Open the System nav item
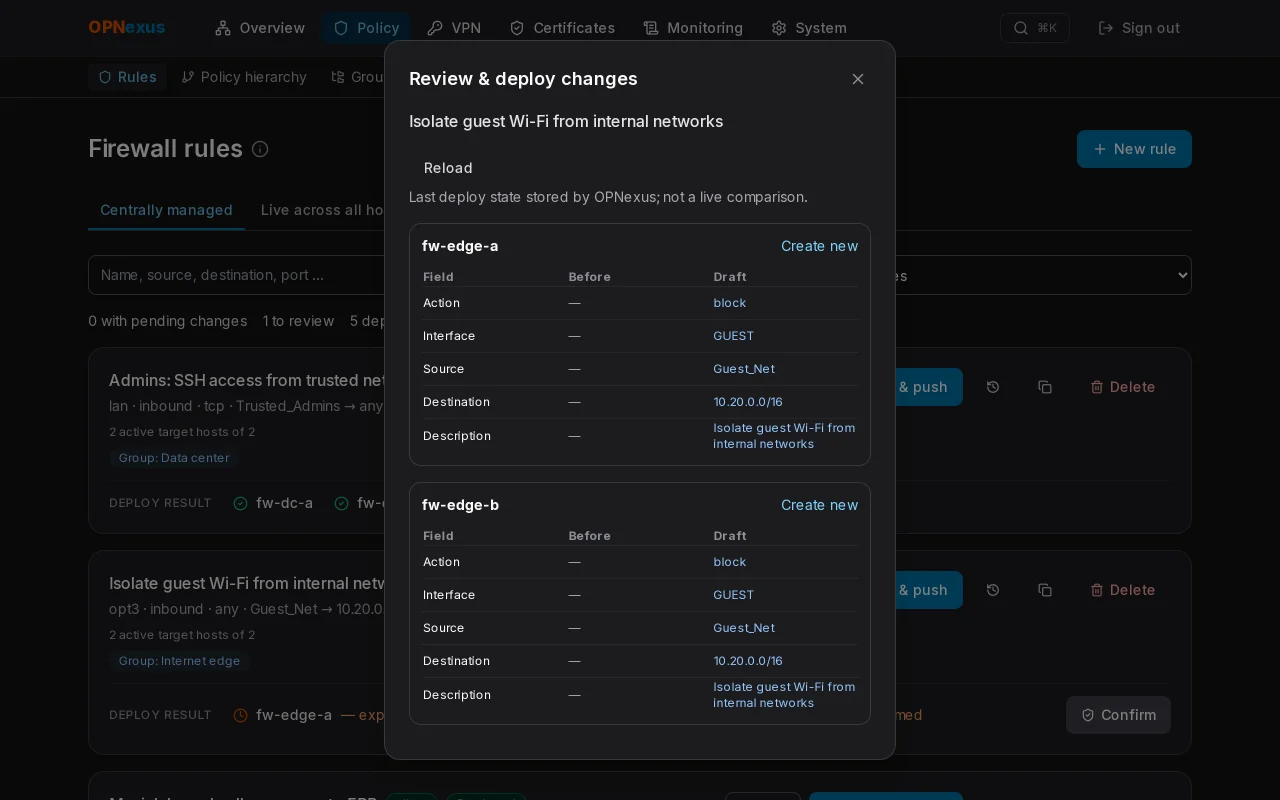Viewport: 1280px width, 800px height. [809, 28]
